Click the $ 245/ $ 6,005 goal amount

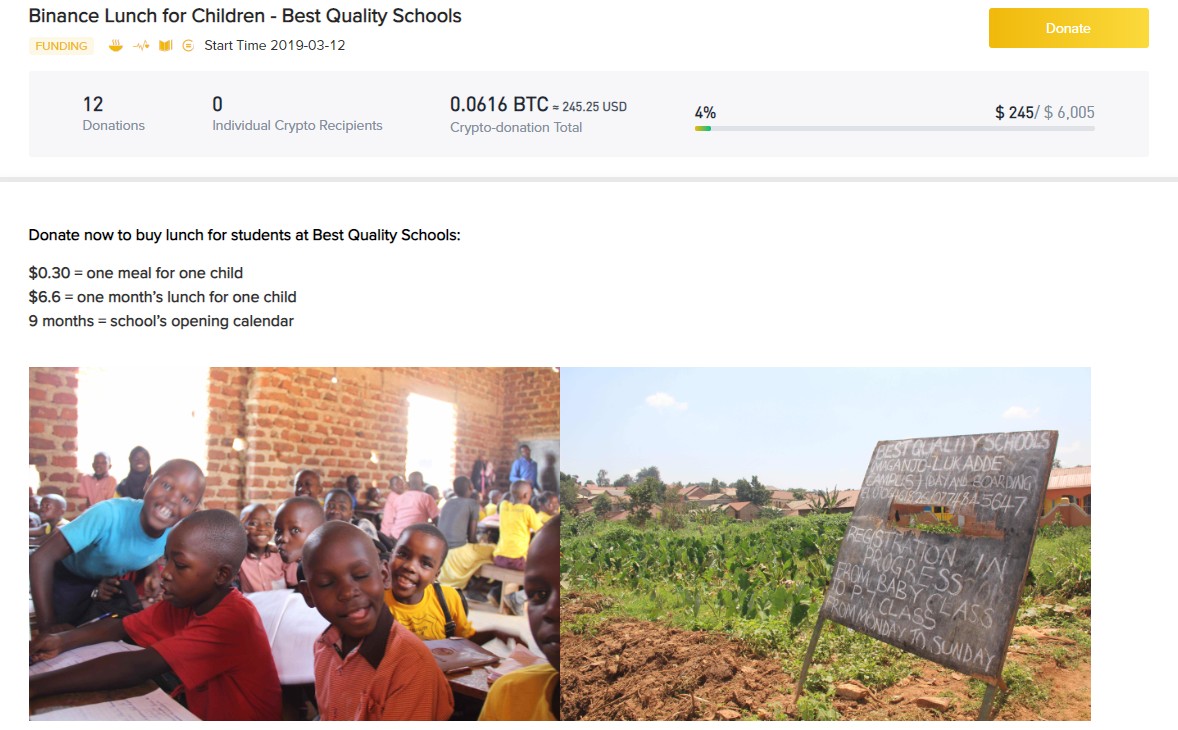pos(1044,113)
